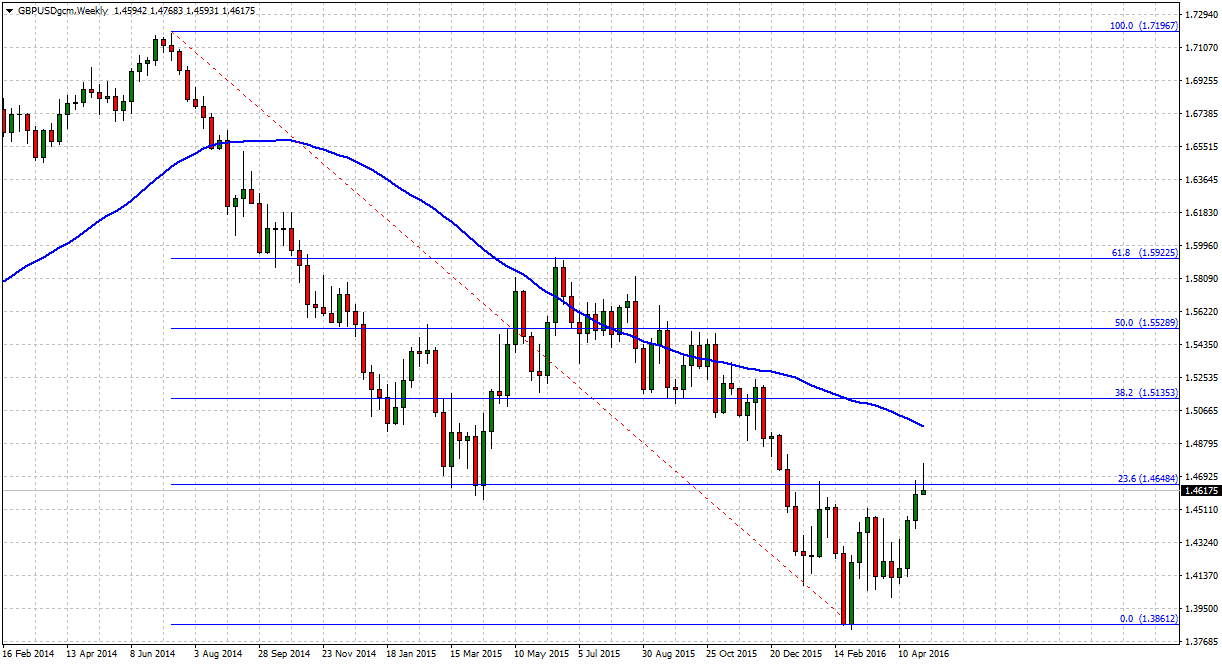Click the 3 Aug 2014 date label
Viewport: 1222px width, 665px height.
tap(220, 653)
